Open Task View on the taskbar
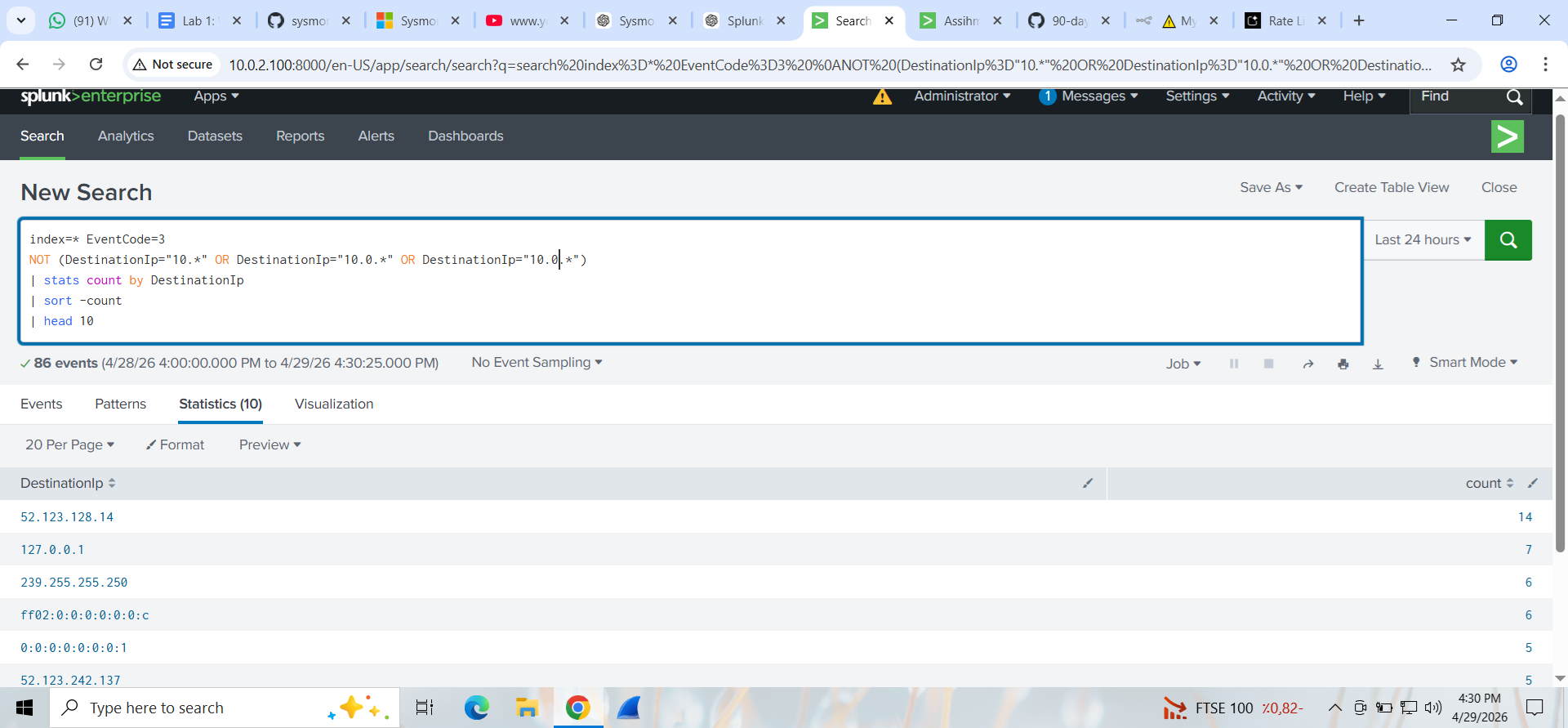The image size is (1568, 728). 425,708
